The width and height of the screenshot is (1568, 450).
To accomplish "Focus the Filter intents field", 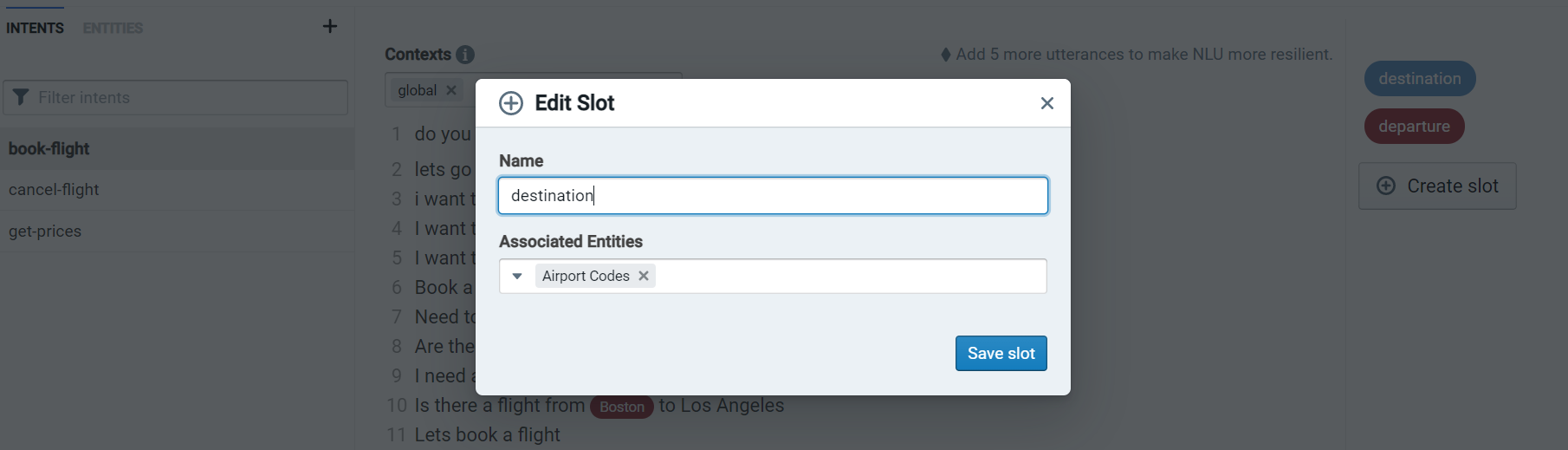I will 186,98.
